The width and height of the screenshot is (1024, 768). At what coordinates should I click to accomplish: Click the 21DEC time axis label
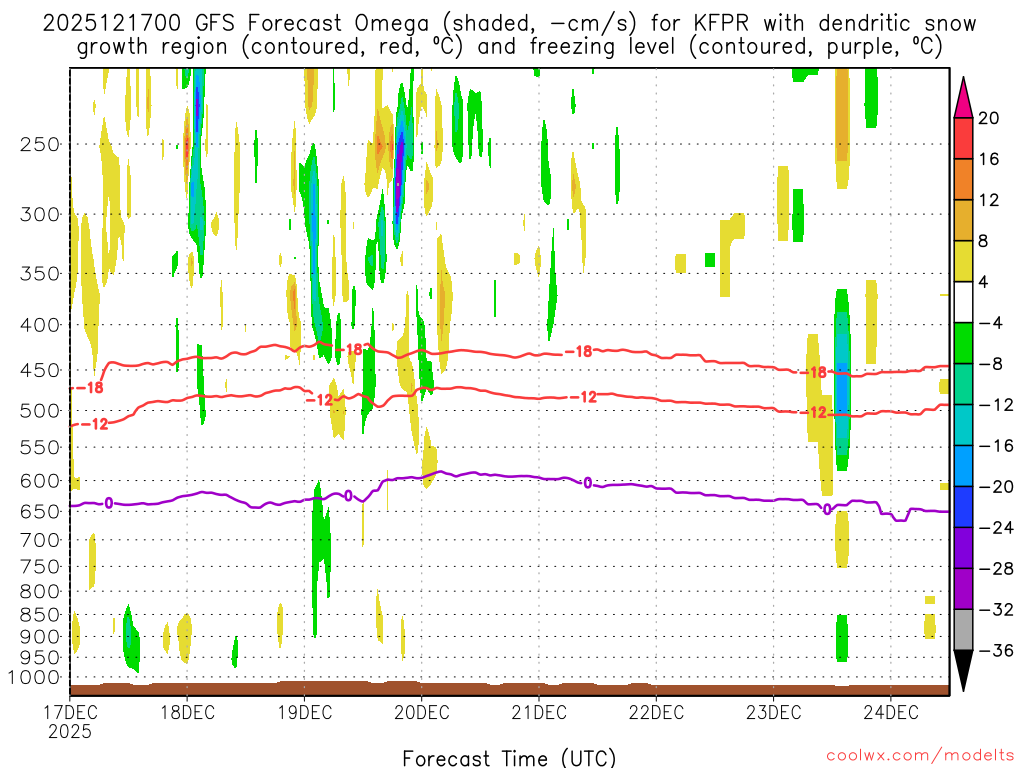point(539,712)
